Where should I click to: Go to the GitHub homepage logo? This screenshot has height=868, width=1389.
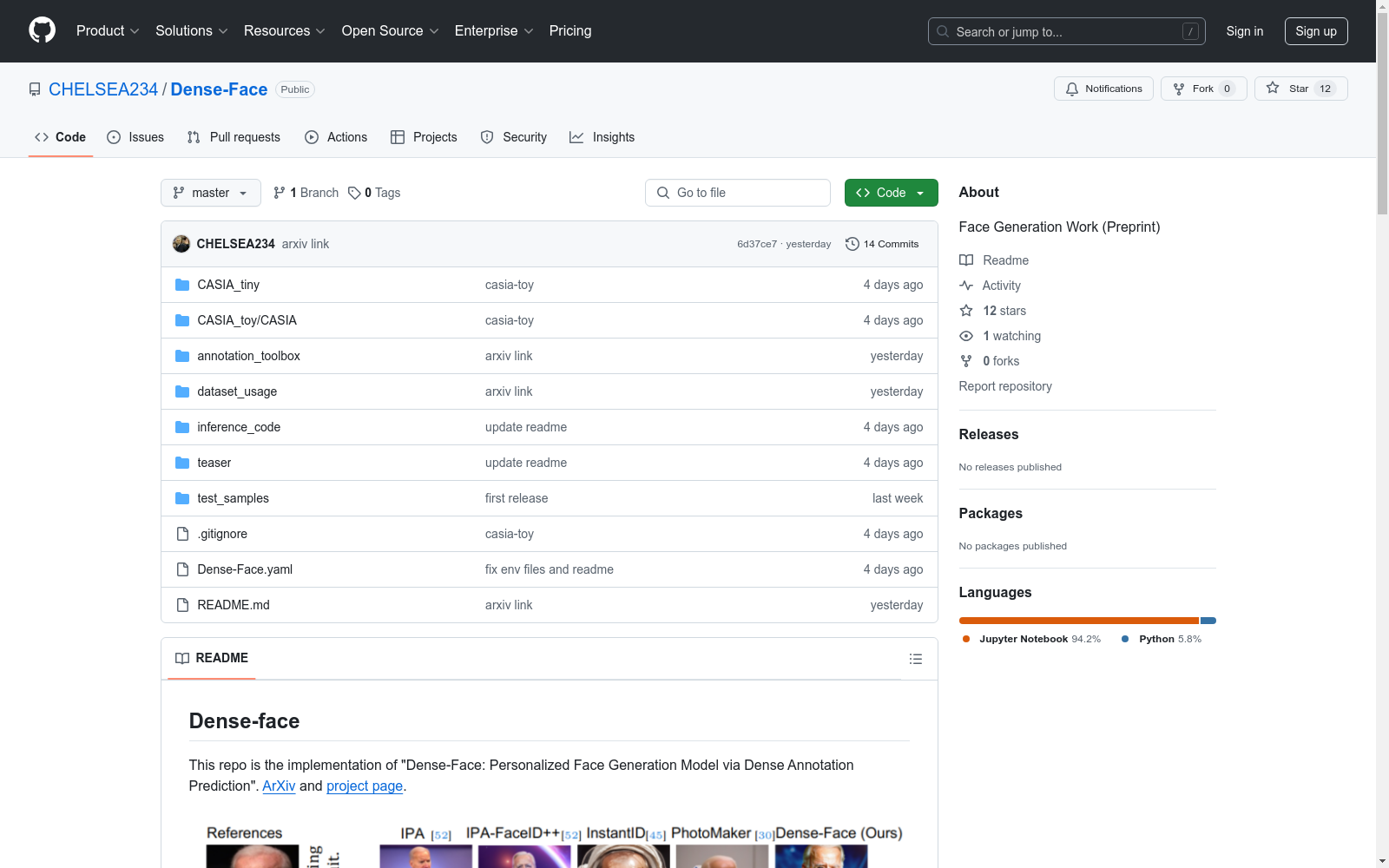click(x=42, y=30)
